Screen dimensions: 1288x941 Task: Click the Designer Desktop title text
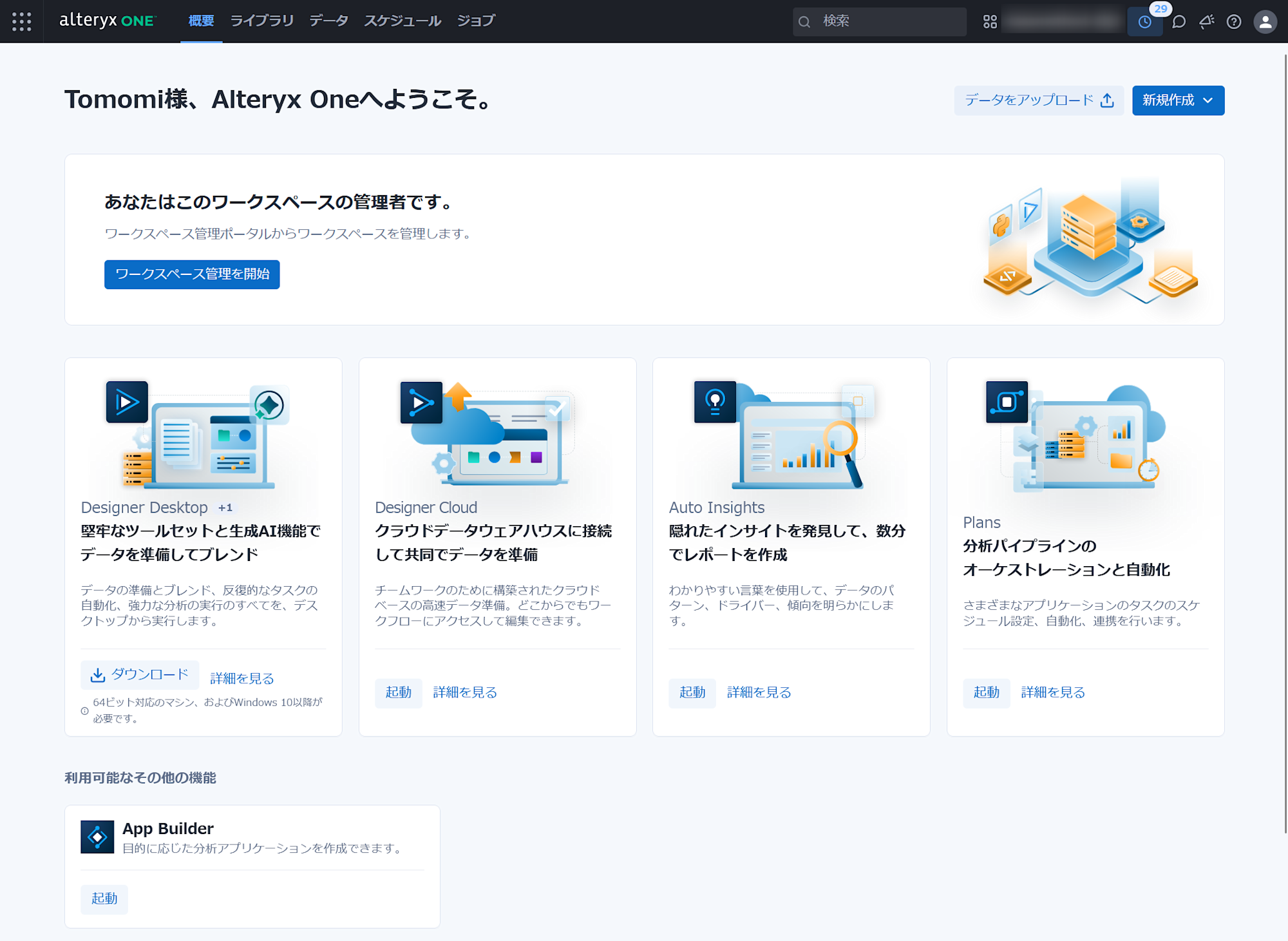144,508
